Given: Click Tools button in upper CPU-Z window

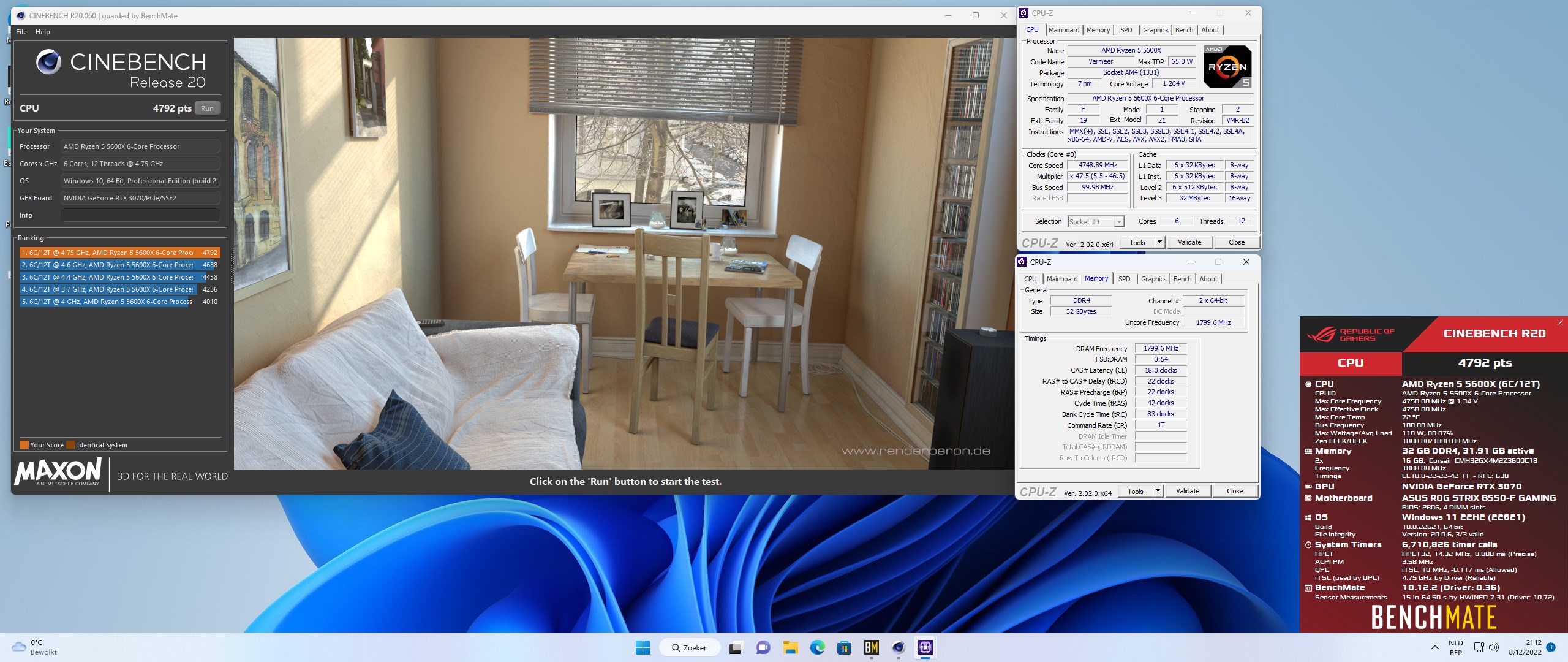Looking at the screenshot, I should (x=1137, y=242).
